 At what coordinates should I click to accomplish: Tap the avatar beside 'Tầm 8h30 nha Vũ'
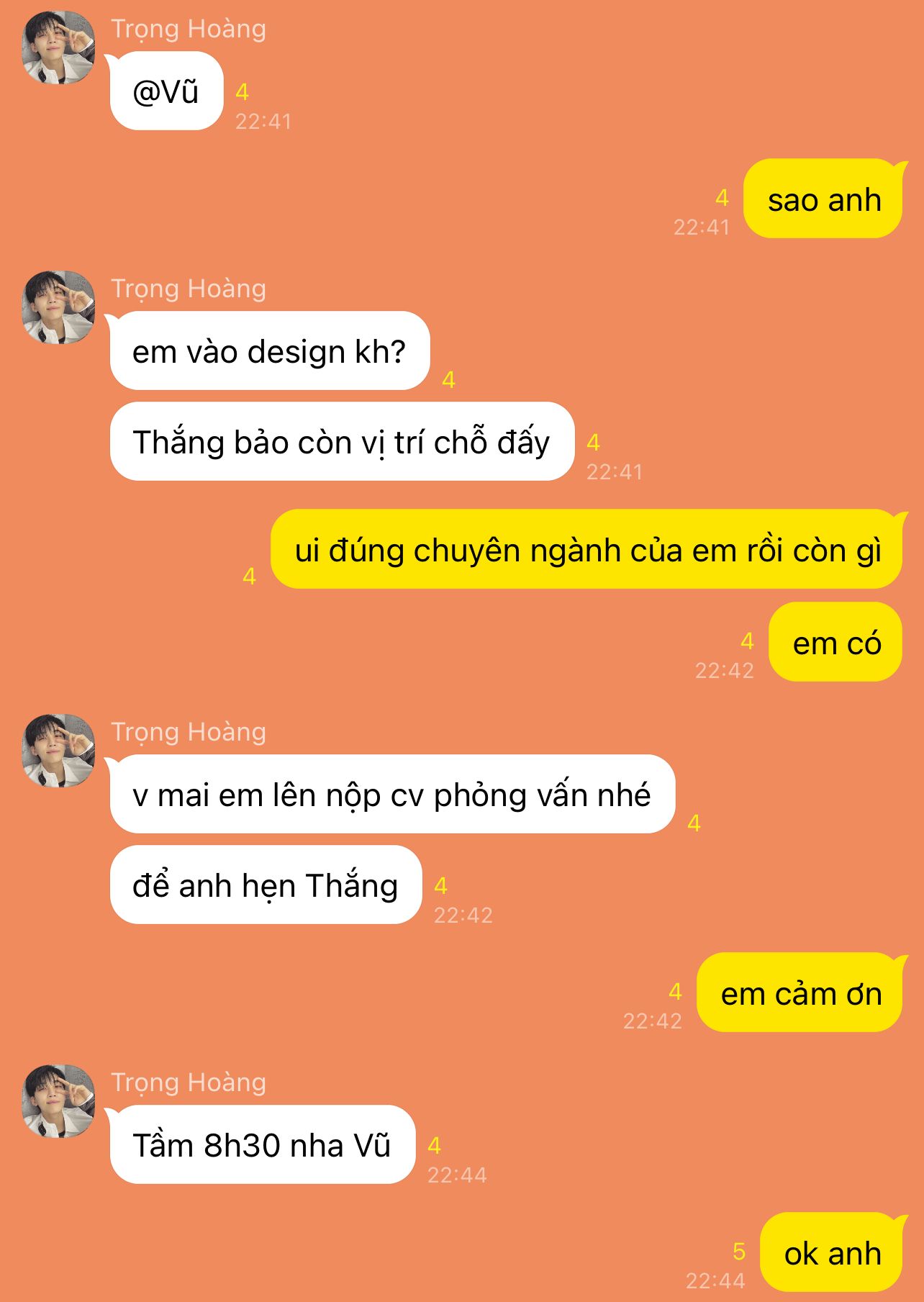click(58, 1101)
